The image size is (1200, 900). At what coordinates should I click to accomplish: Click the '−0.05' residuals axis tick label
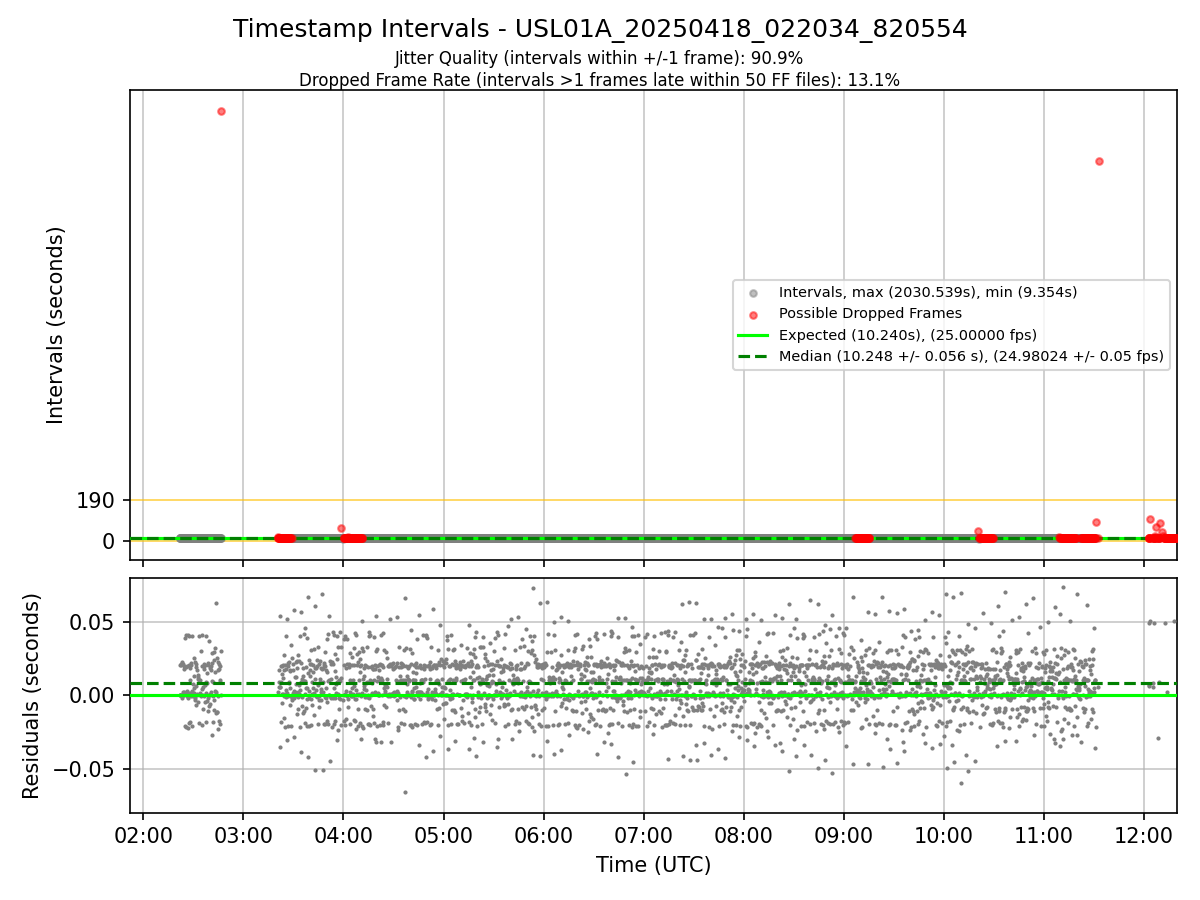(x=86, y=770)
